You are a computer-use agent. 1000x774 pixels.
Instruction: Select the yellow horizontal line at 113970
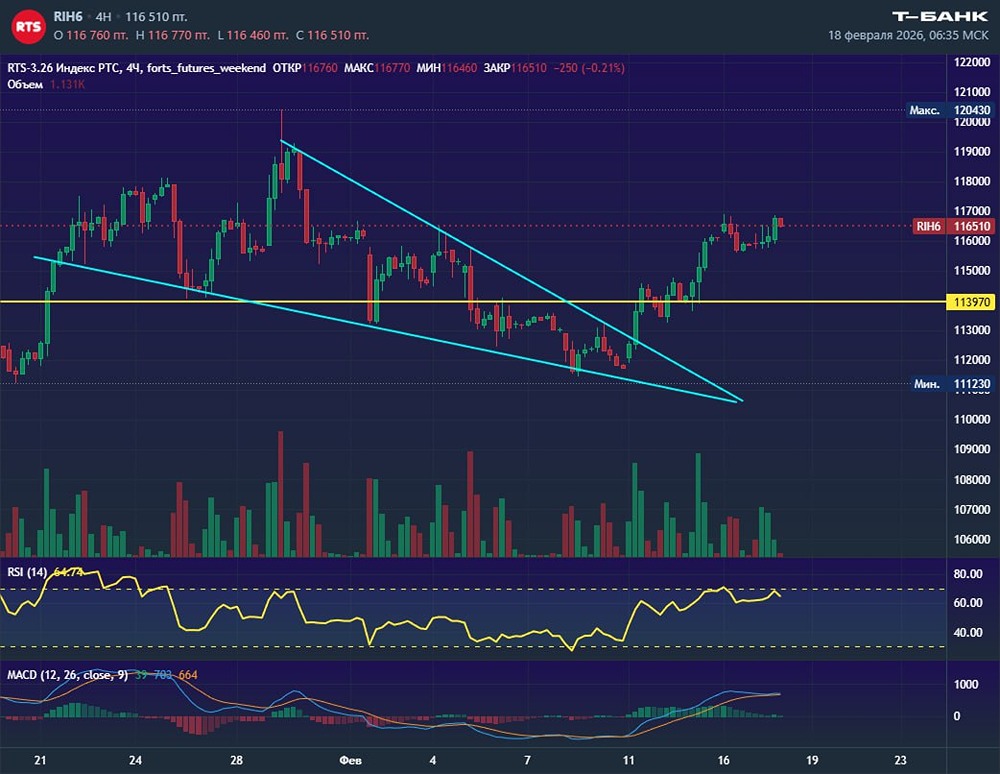(x=472, y=302)
